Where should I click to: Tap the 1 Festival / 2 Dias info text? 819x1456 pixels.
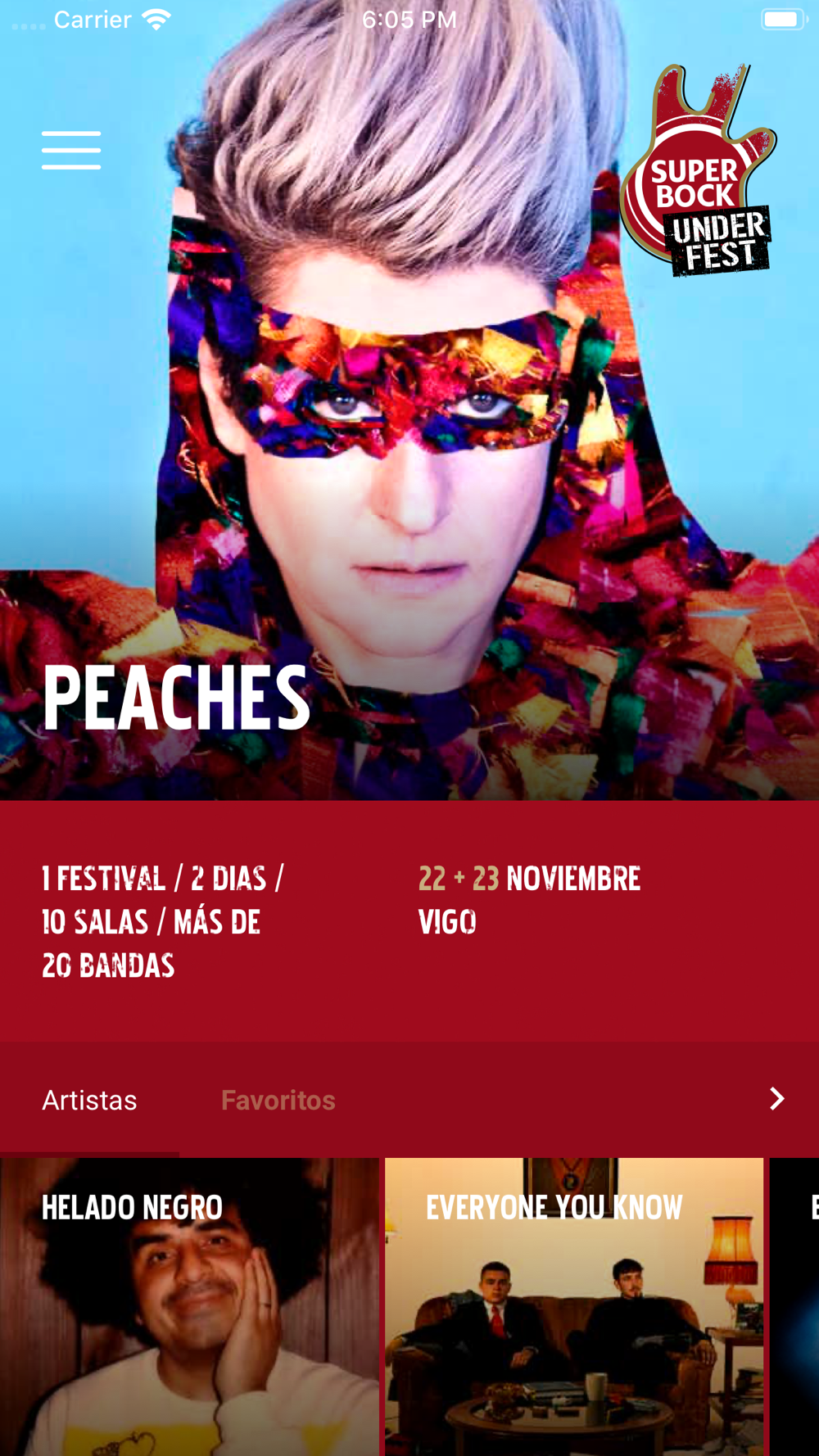(x=163, y=879)
